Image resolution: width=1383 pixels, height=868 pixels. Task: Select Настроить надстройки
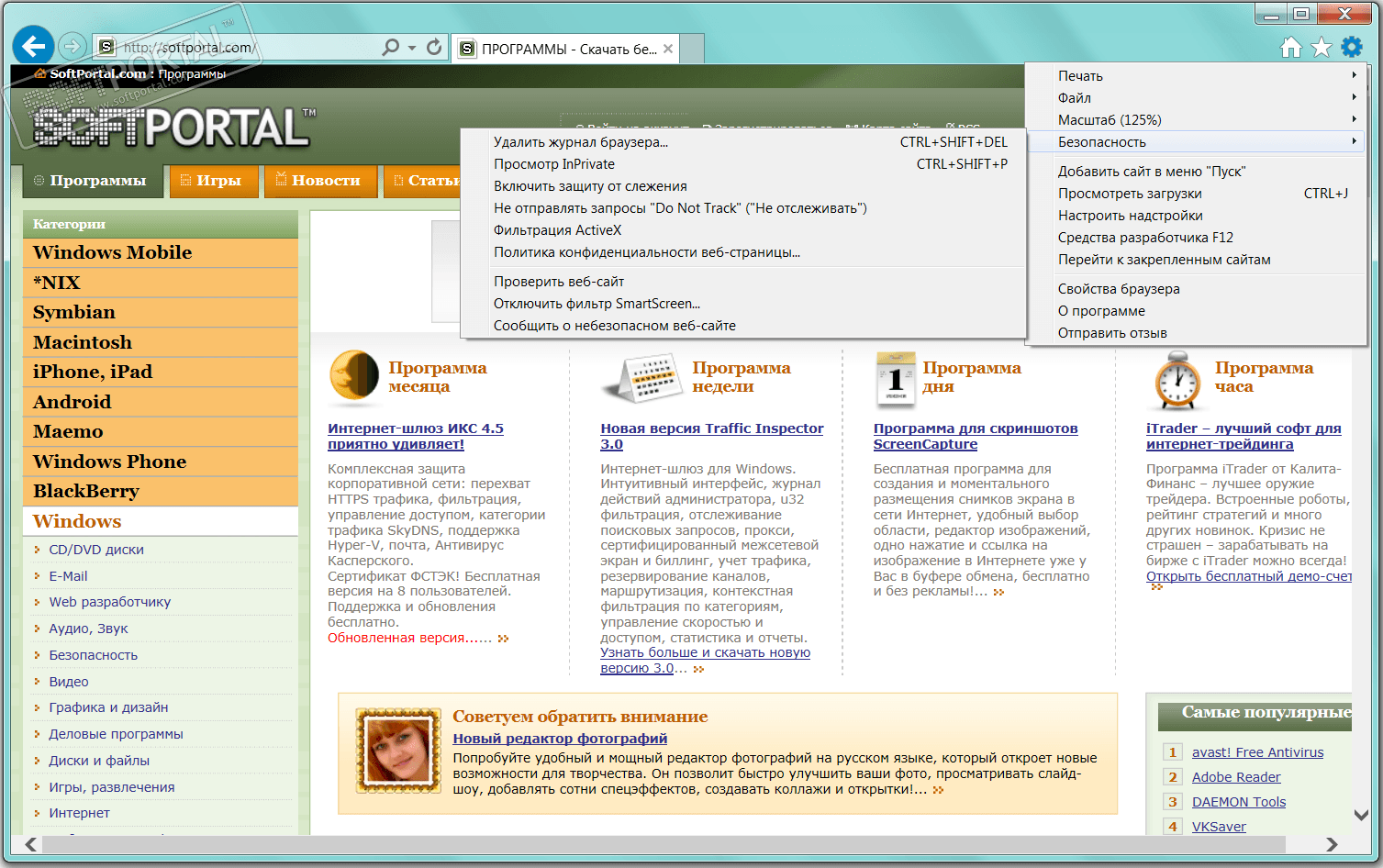click(x=1197, y=215)
